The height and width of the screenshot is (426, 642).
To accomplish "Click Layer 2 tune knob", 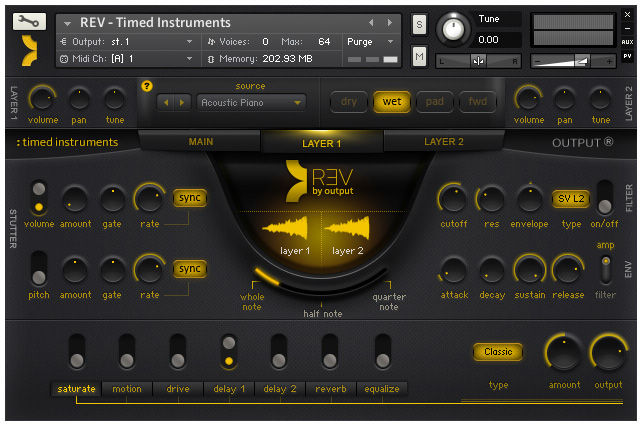I will pos(600,99).
